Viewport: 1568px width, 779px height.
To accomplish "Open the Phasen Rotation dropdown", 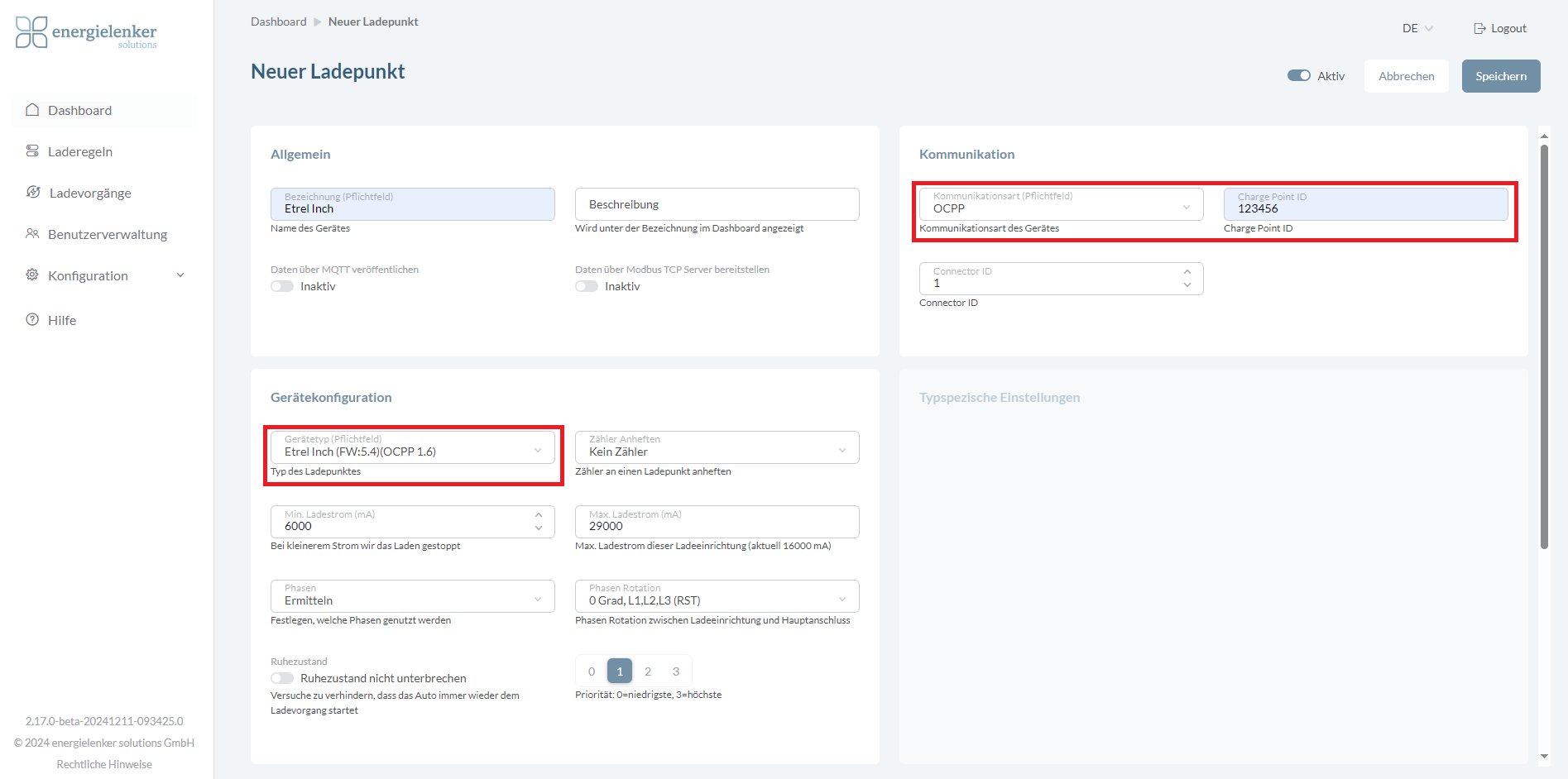I will point(717,596).
